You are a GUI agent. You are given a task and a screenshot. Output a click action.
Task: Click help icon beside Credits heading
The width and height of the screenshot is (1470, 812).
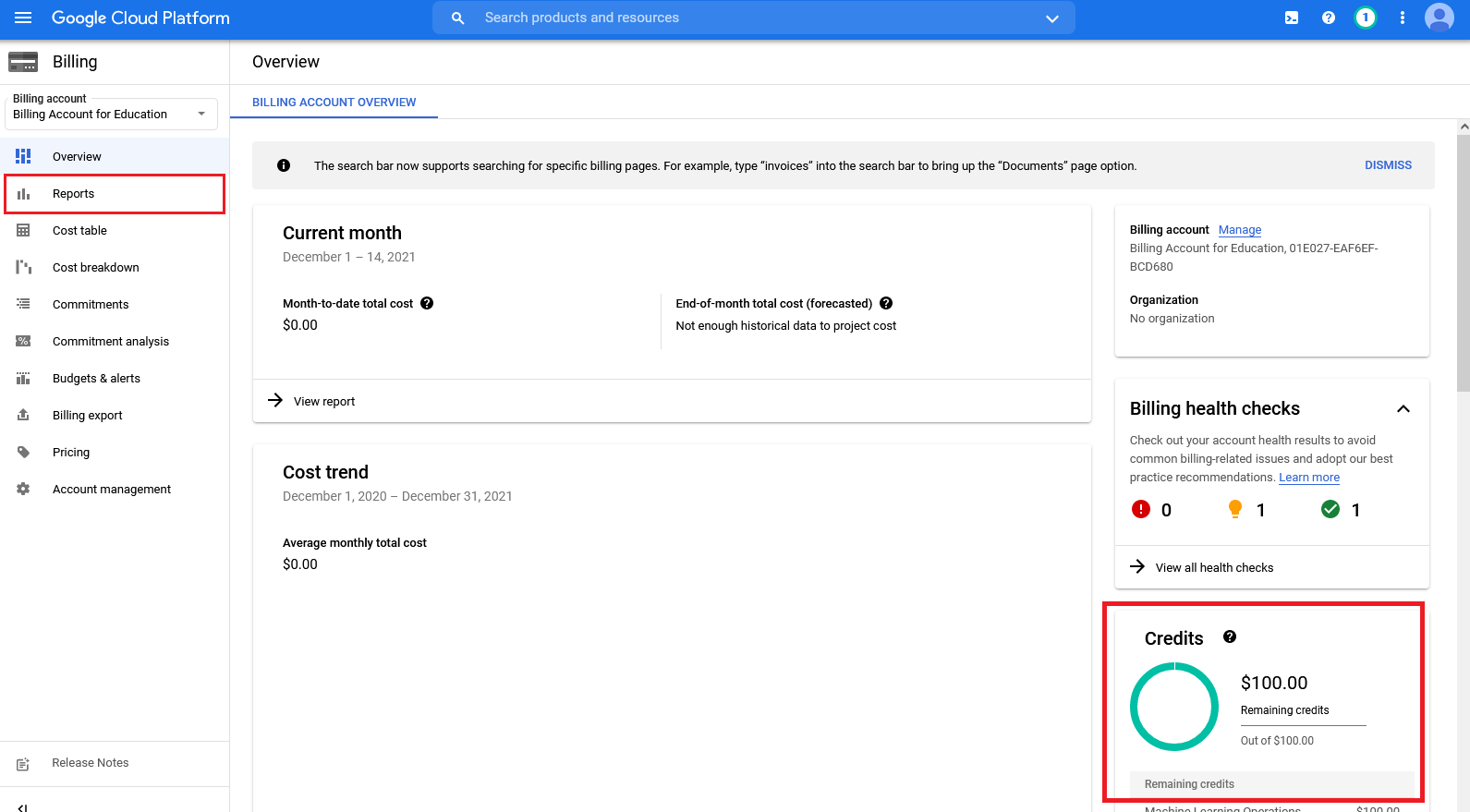click(1230, 636)
